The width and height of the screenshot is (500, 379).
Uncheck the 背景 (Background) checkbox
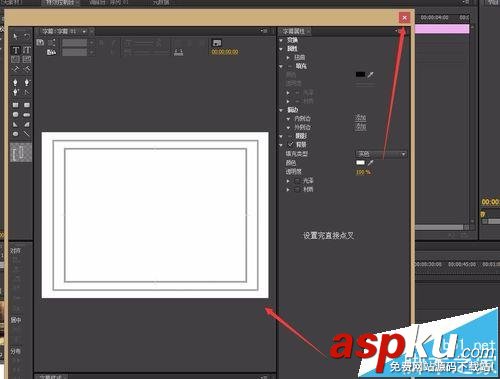(x=290, y=144)
